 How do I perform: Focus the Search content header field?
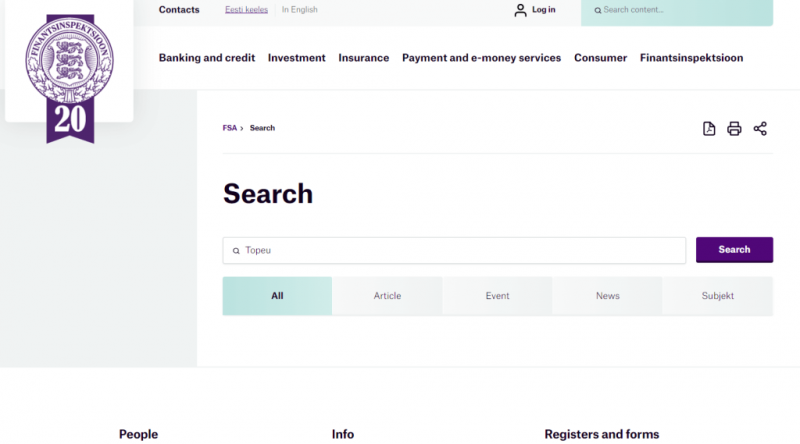(677, 11)
